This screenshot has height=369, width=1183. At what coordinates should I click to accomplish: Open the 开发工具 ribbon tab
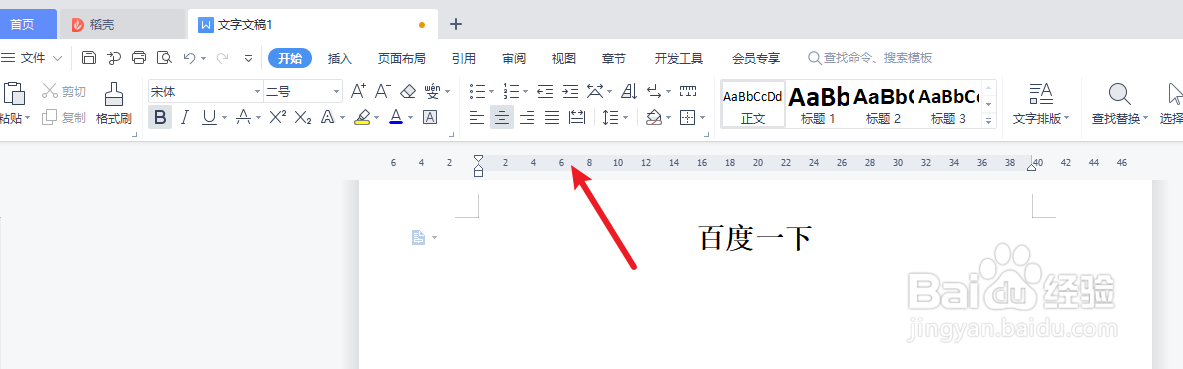pyautogui.click(x=678, y=58)
